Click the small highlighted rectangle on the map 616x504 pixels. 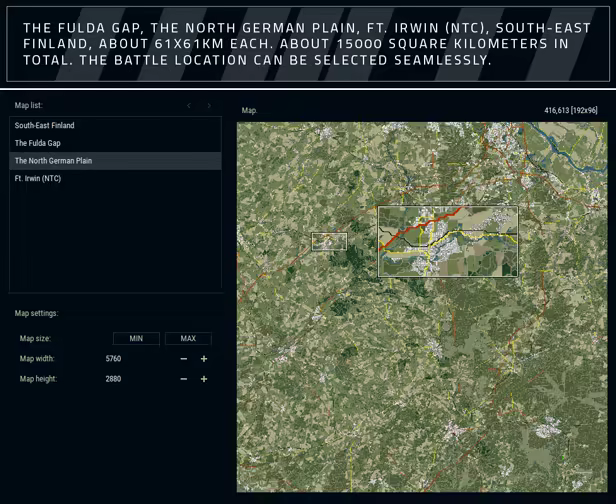(329, 241)
